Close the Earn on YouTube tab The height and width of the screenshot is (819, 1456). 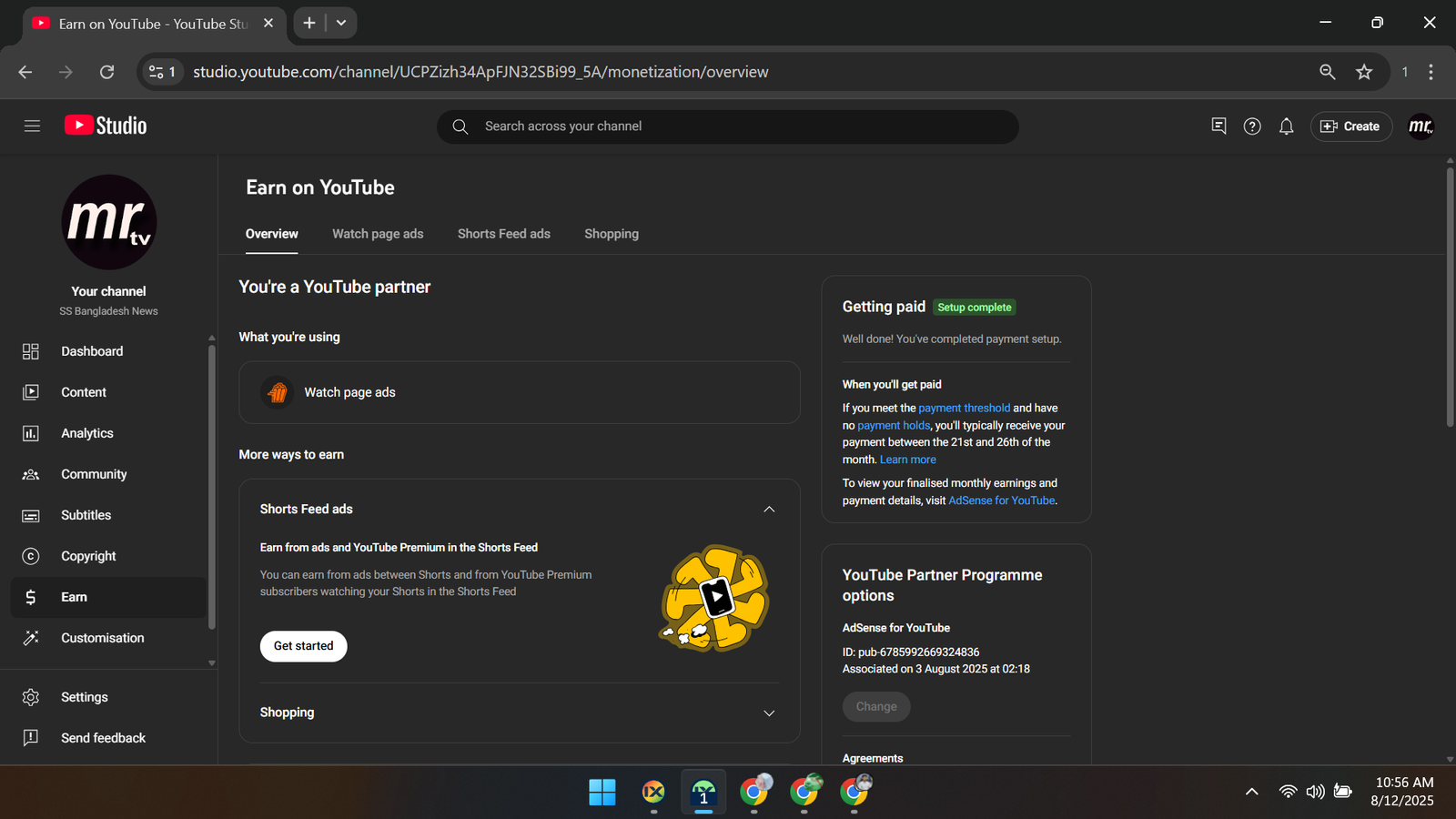click(268, 23)
